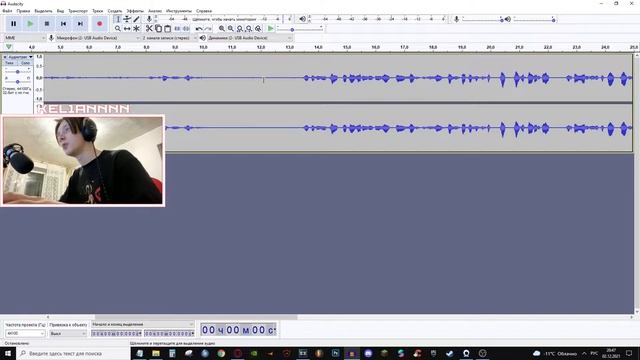Select the Multi-Tool asterisk icon
Viewport: 640px width, 360px height.
click(x=136, y=29)
